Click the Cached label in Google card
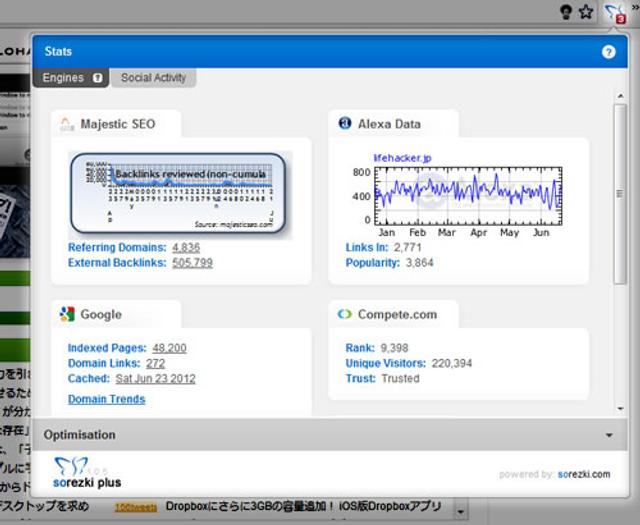The image size is (640, 525). coord(89,379)
